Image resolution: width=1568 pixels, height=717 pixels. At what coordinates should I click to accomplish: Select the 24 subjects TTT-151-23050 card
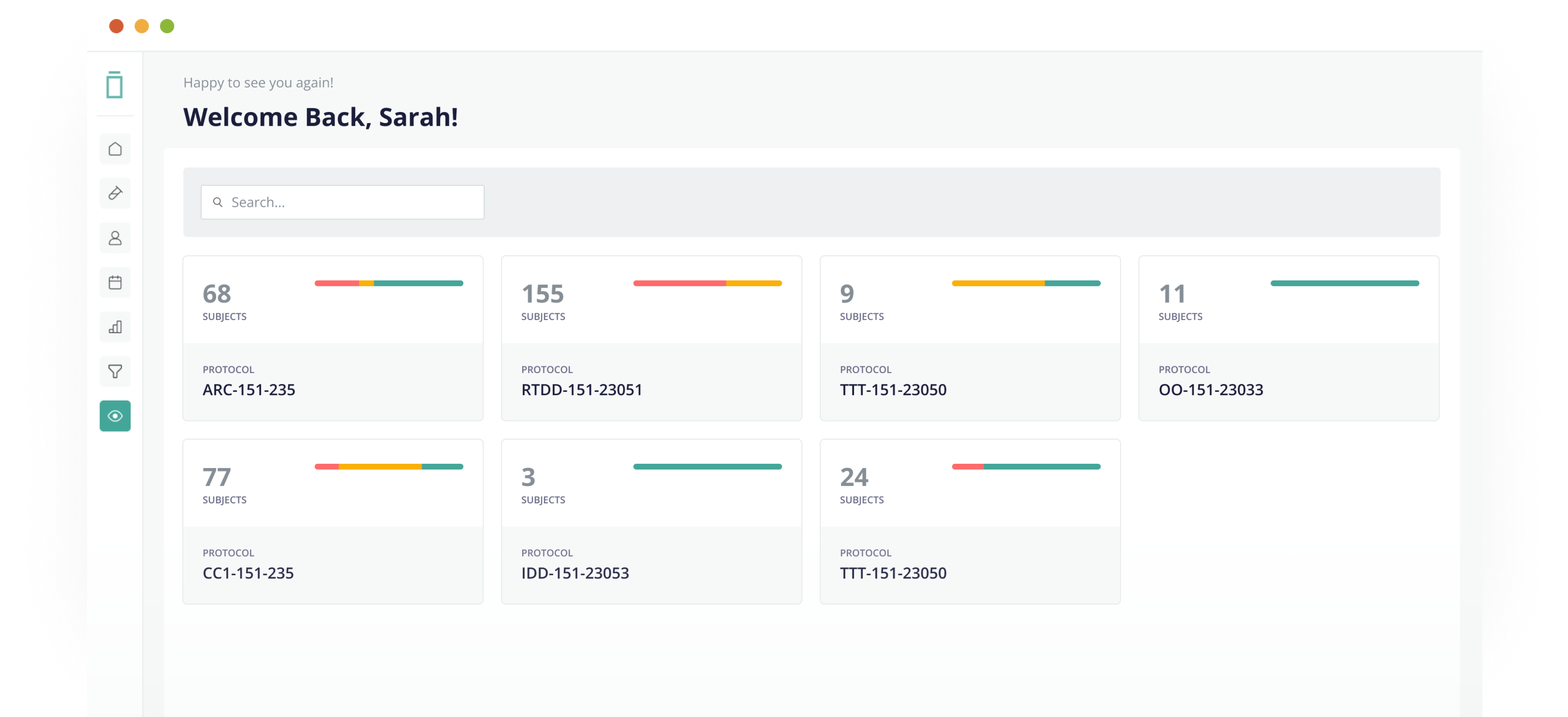pyautogui.click(x=970, y=522)
